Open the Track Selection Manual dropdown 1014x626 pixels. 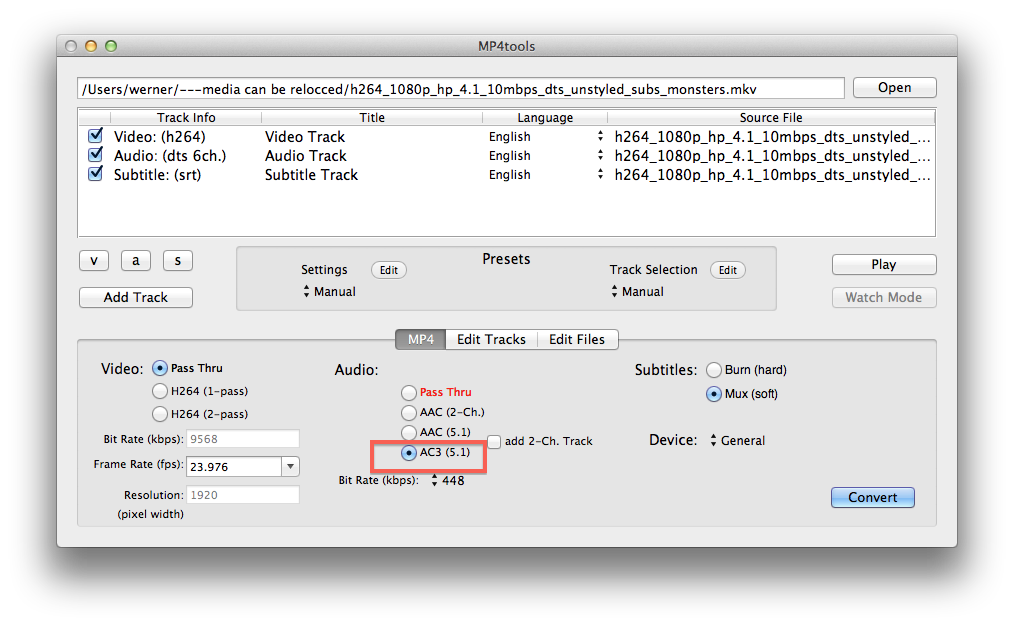(637, 292)
